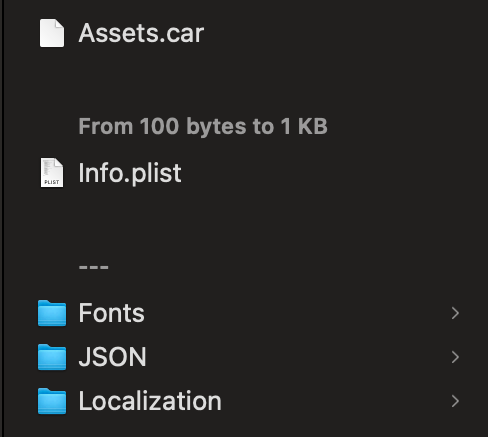Select the Info.plist filename
The height and width of the screenshot is (437, 488).
(x=130, y=173)
